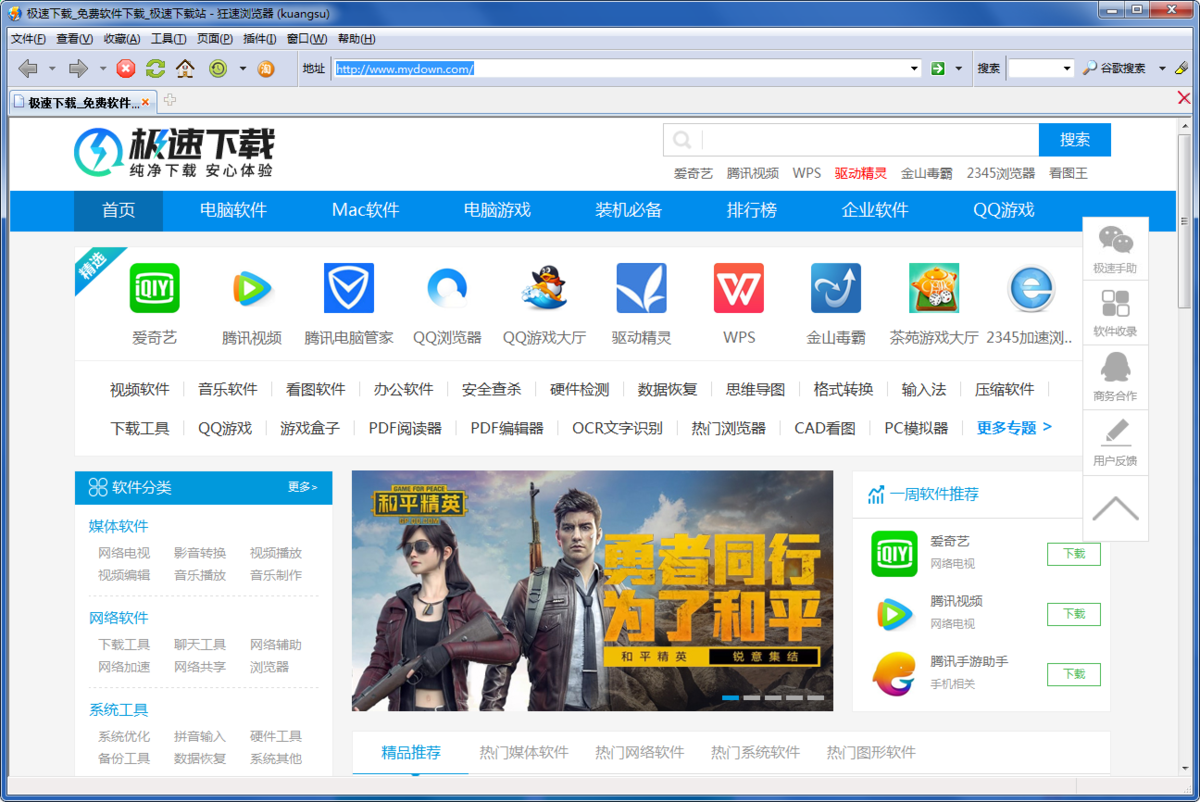Switch to 热门媒体软件 tab

523,752
